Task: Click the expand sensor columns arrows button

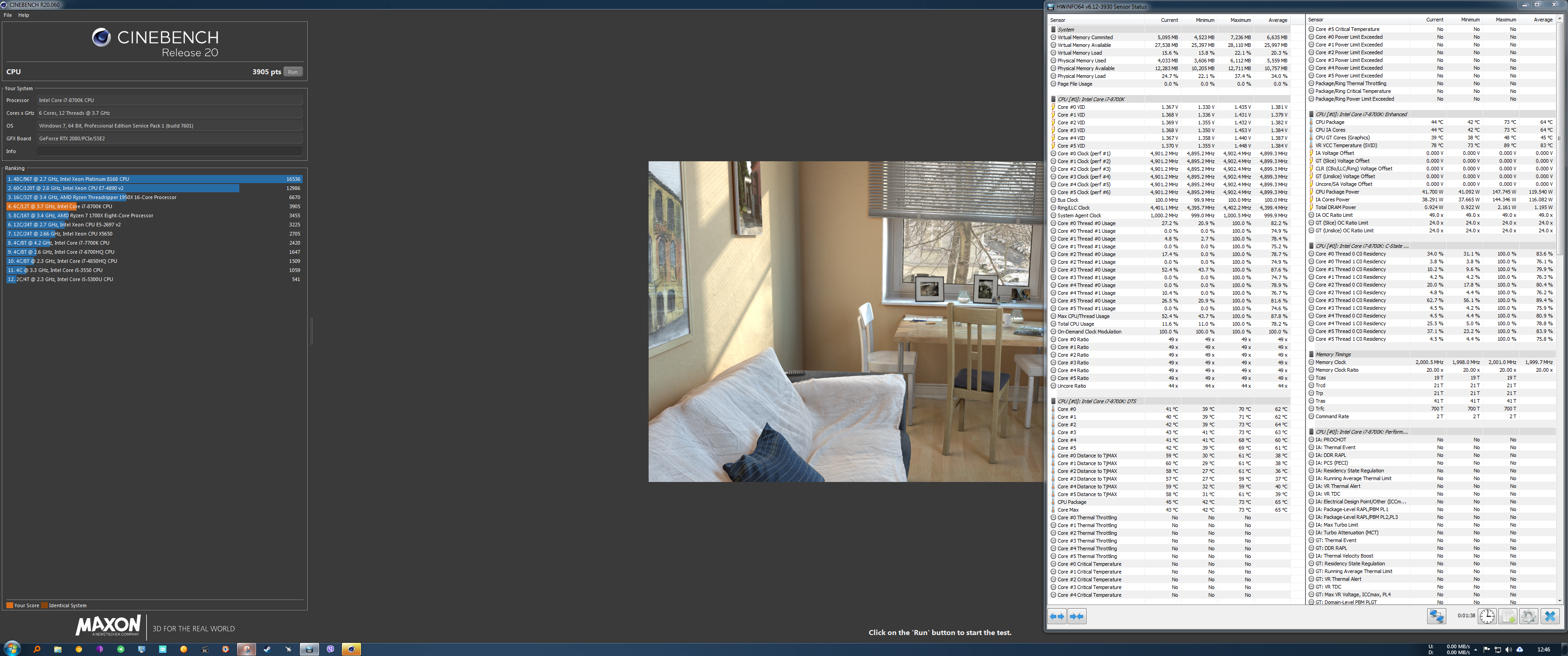Action: pyautogui.click(x=1057, y=616)
